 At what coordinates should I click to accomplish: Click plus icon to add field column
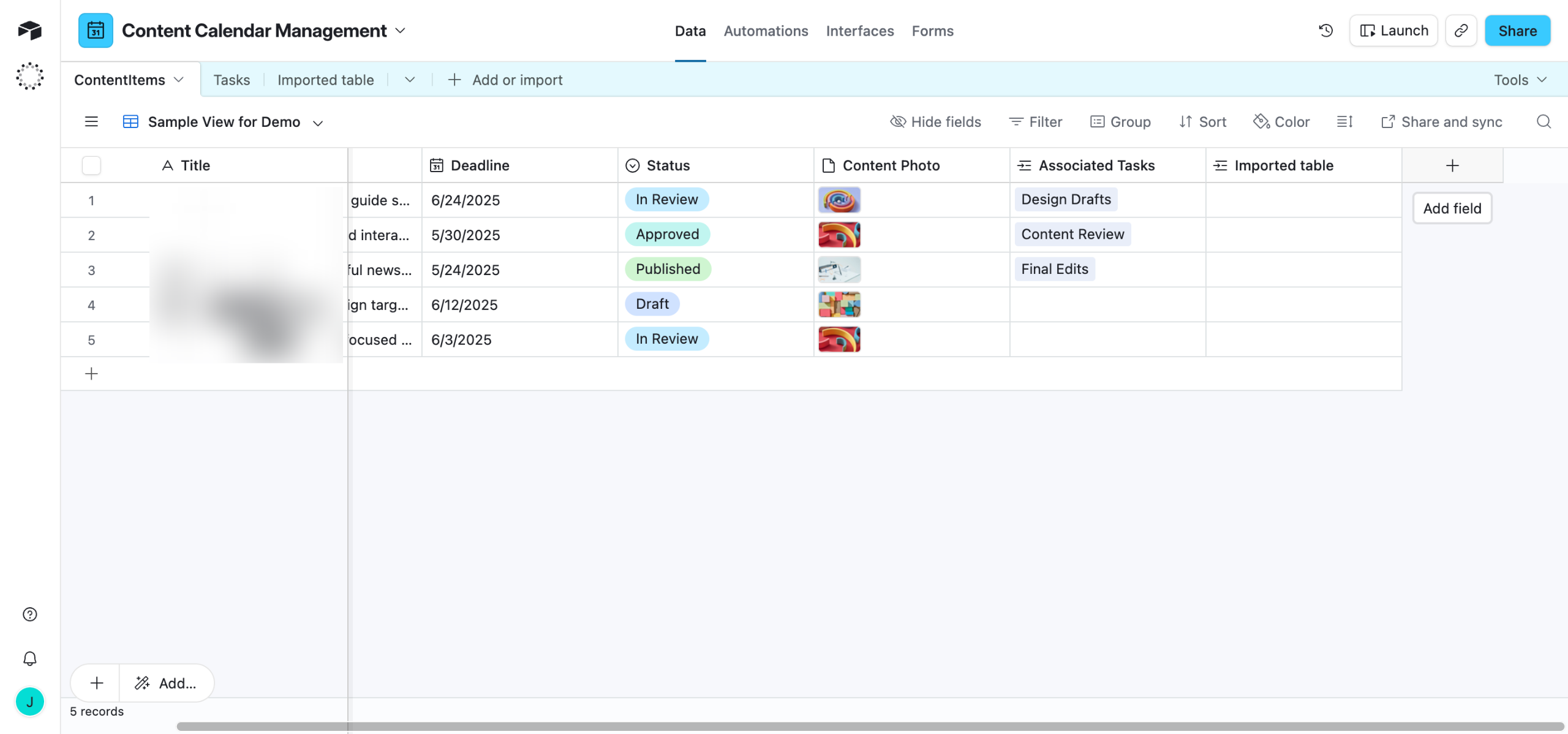tap(1452, 165)
